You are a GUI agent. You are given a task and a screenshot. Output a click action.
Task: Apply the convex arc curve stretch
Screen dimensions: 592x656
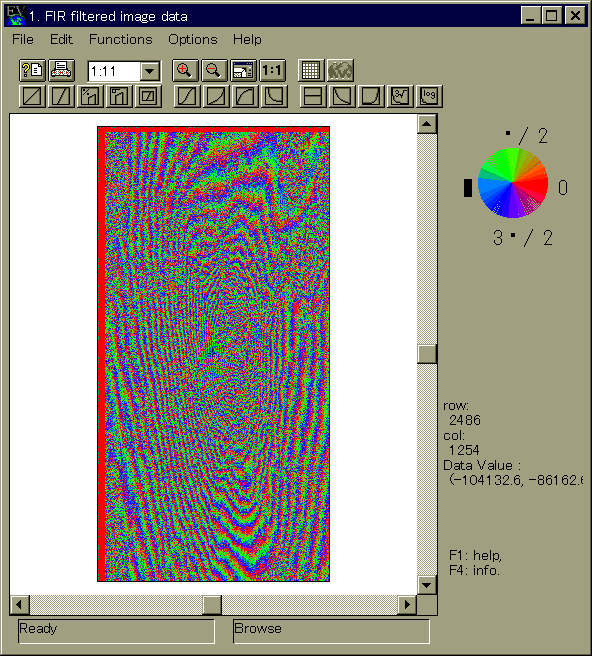click(245, 96)
